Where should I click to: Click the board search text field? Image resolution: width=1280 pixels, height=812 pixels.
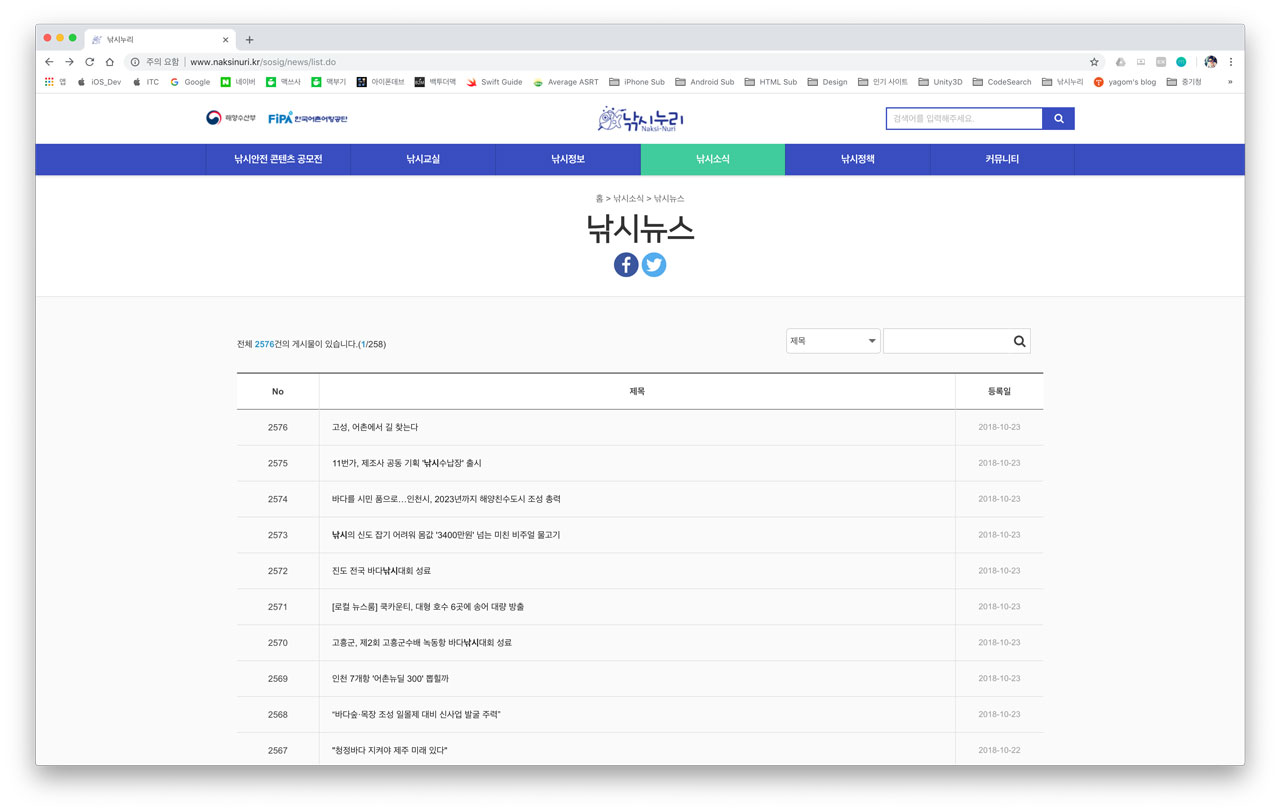pyautogui.click(x=945, y=342)
